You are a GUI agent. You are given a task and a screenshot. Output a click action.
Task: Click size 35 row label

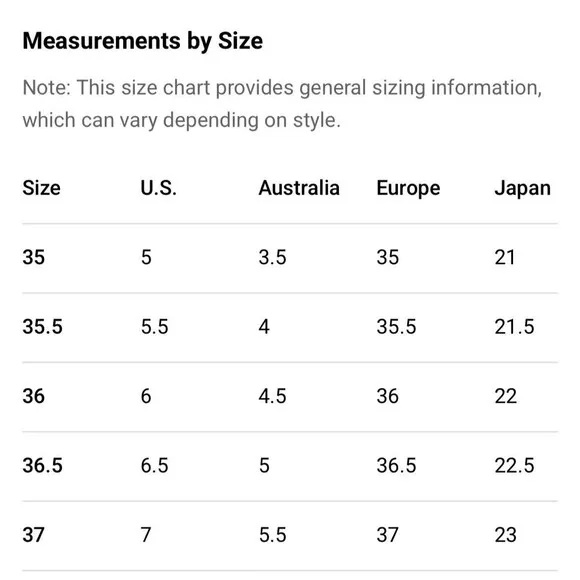(34, 257)
